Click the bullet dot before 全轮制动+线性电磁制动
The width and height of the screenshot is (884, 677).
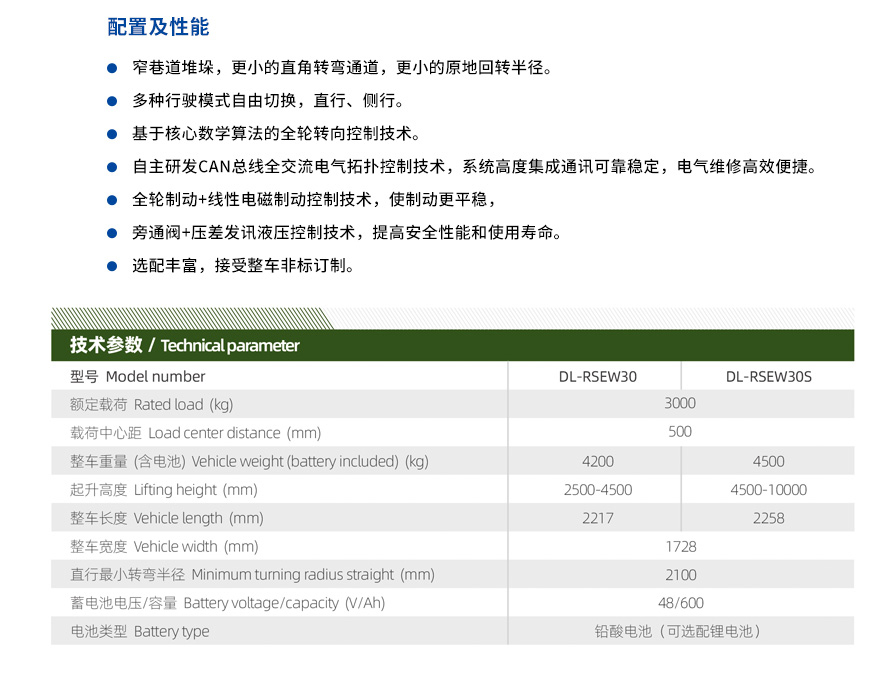click(112, 200)
